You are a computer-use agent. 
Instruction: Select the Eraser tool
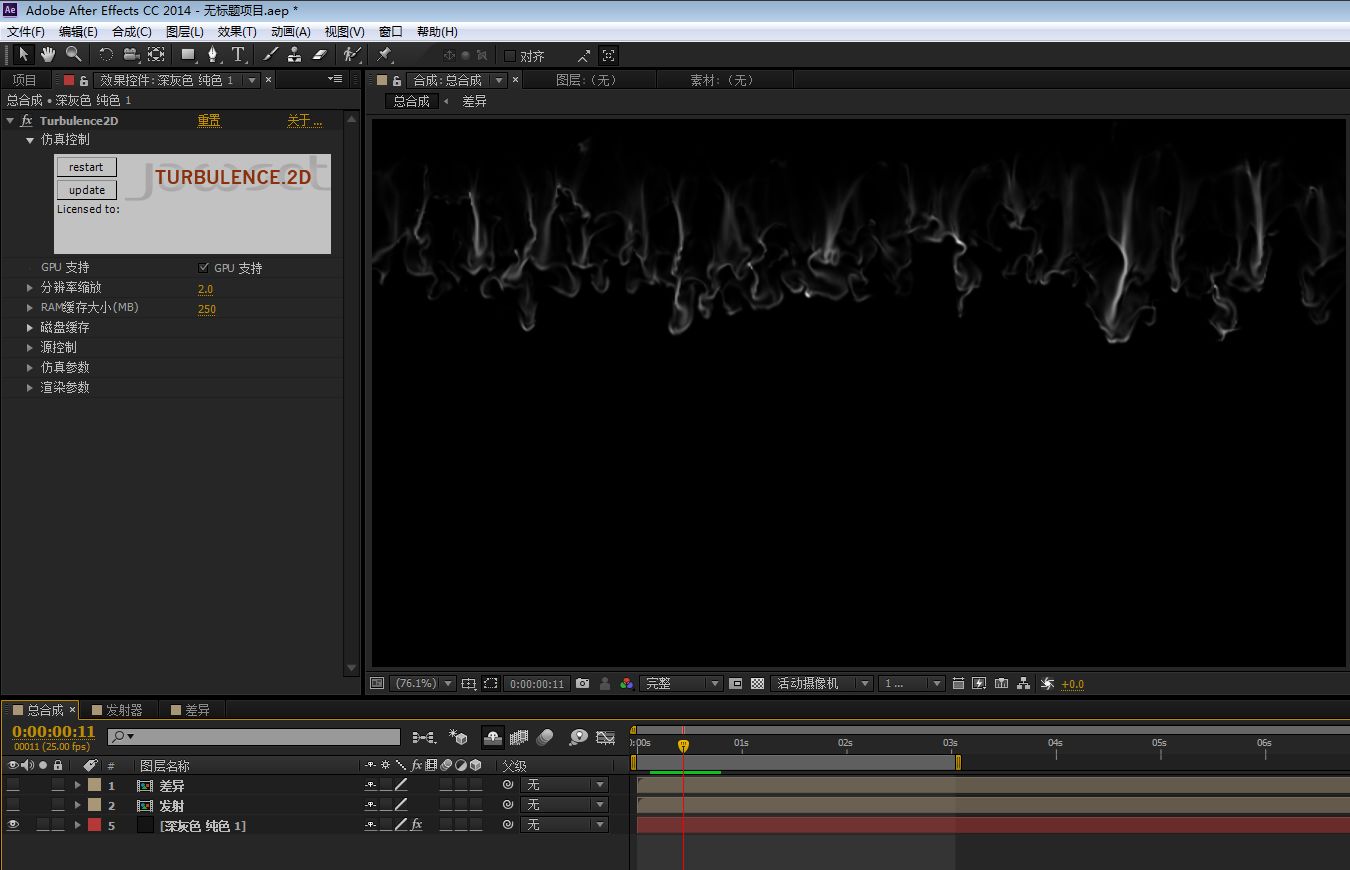tap(320, 55)
